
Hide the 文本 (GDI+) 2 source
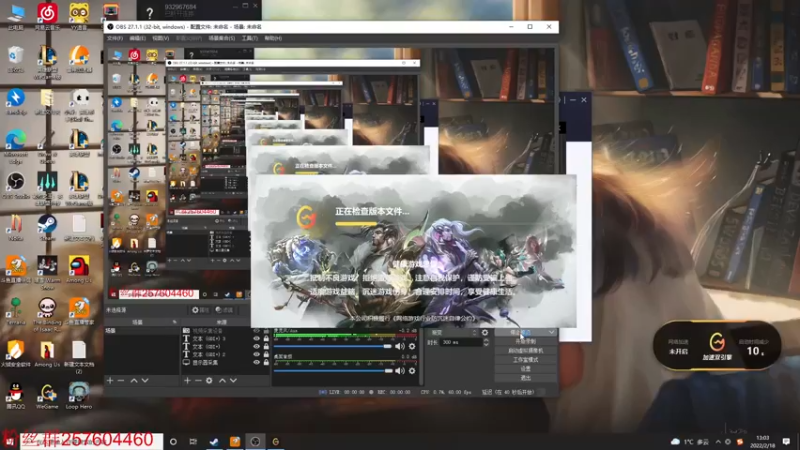257,355
